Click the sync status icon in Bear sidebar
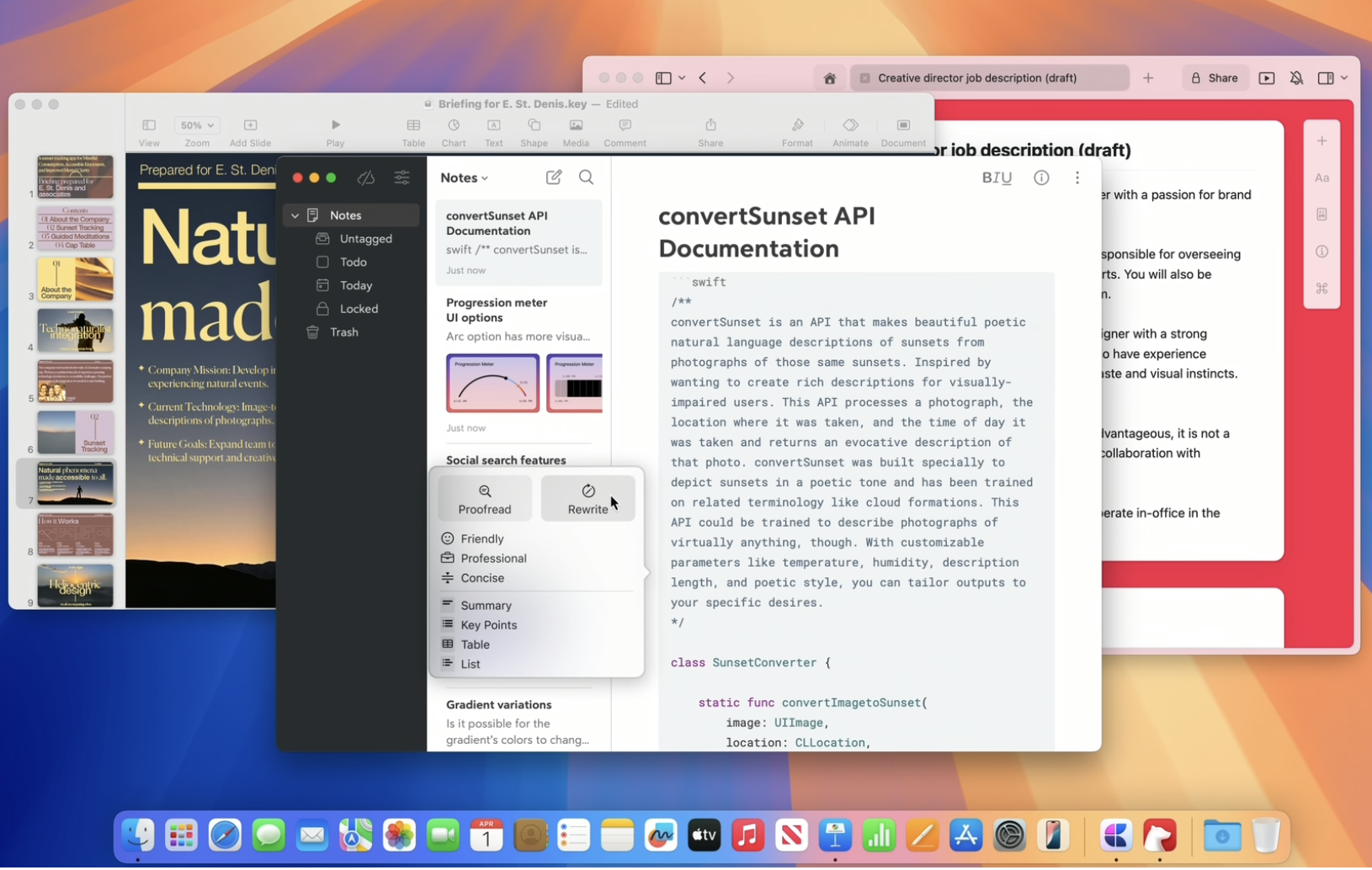The height and width of the screenshot is (870, 1372). point(366,178)
